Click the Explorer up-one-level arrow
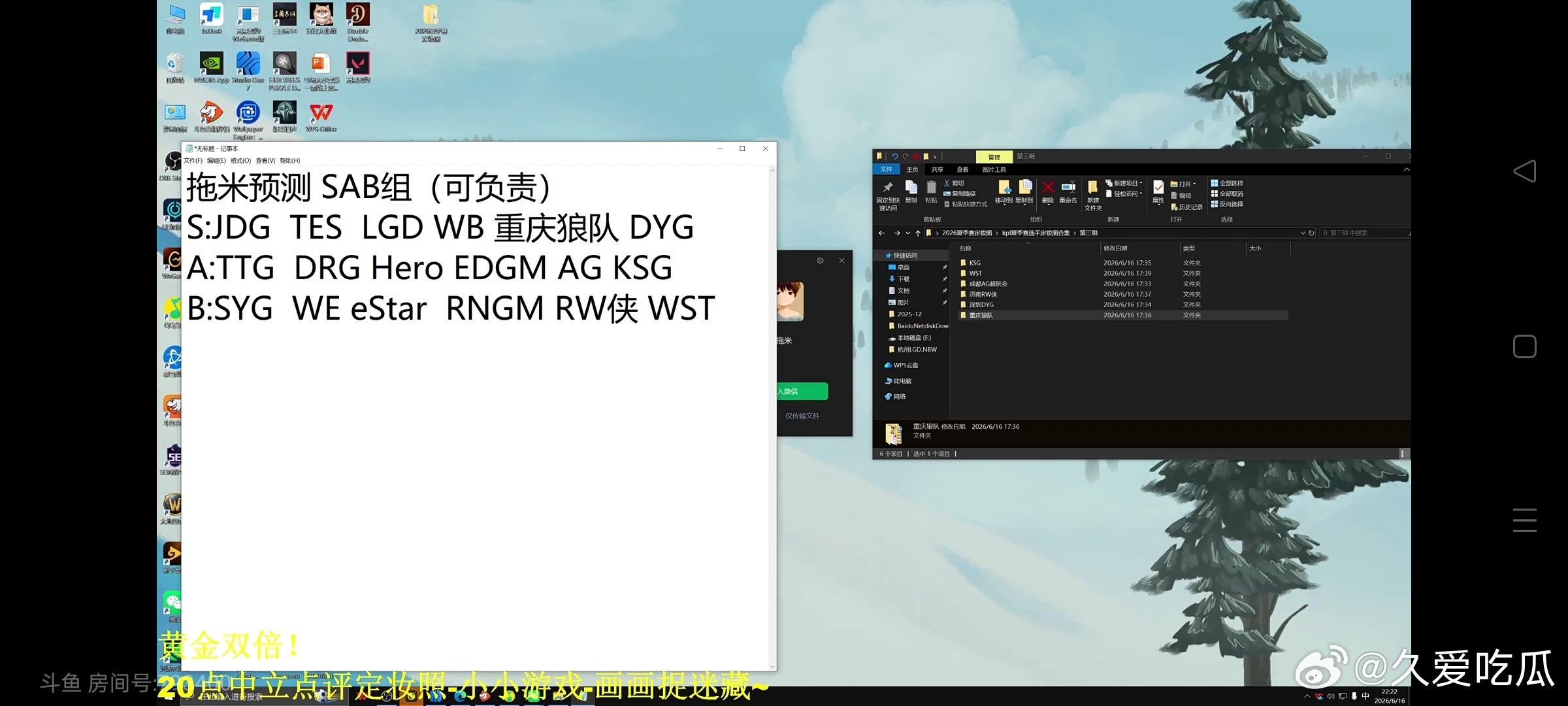This screenshot has width=1568, height=706. pyautogui.click(x=917, y=233)
